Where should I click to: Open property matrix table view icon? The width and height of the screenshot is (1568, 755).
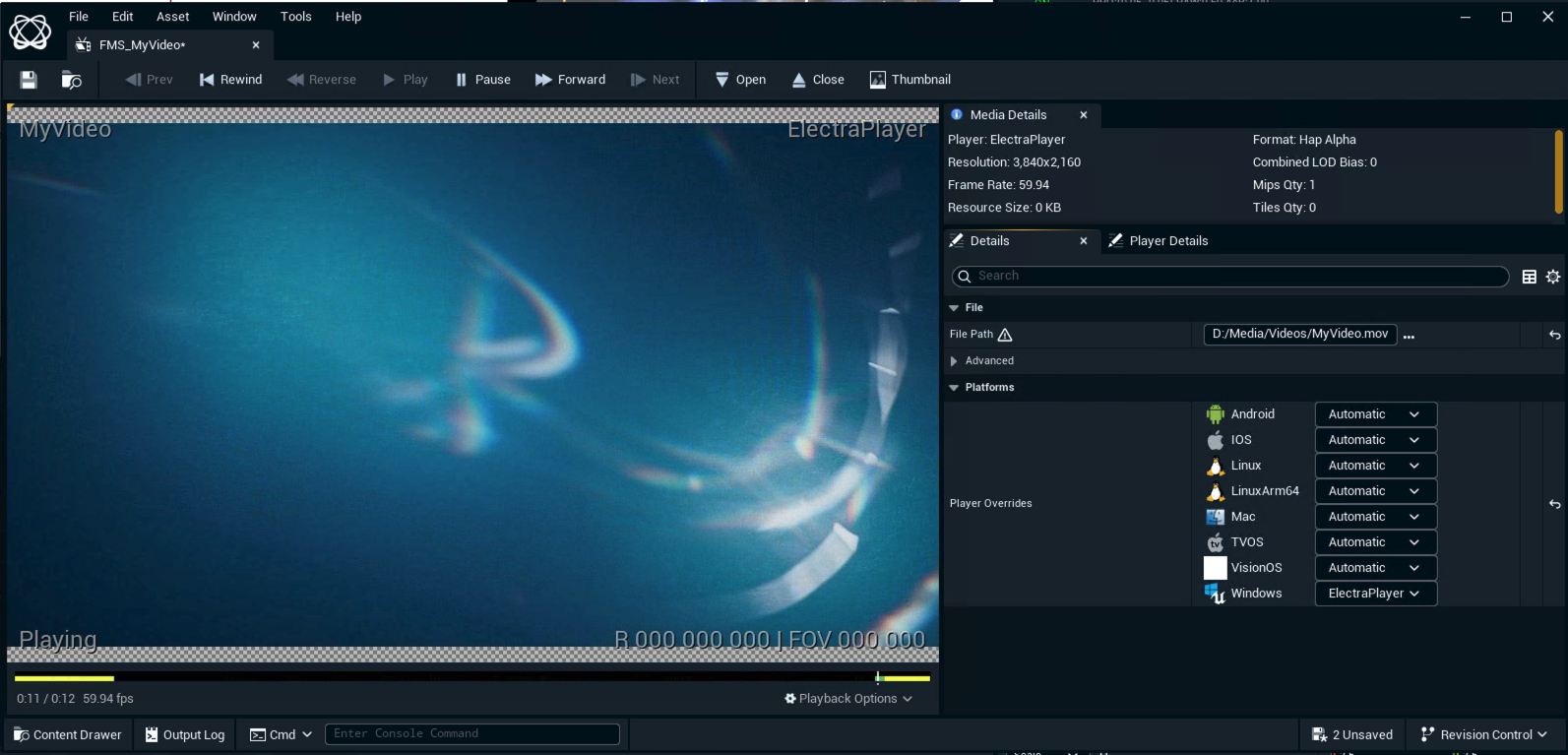click(1530, 277)
